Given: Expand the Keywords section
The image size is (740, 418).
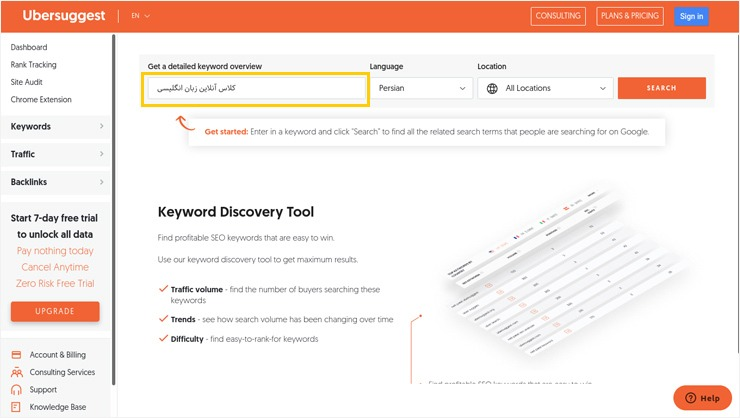Looking at the screenshot, I should pos(56,126).
